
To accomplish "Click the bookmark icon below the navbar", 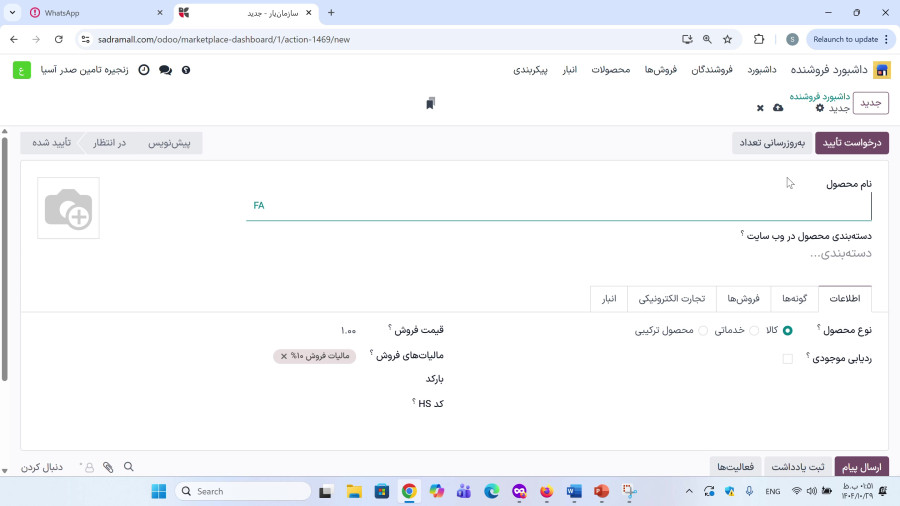I will (430, 104).
